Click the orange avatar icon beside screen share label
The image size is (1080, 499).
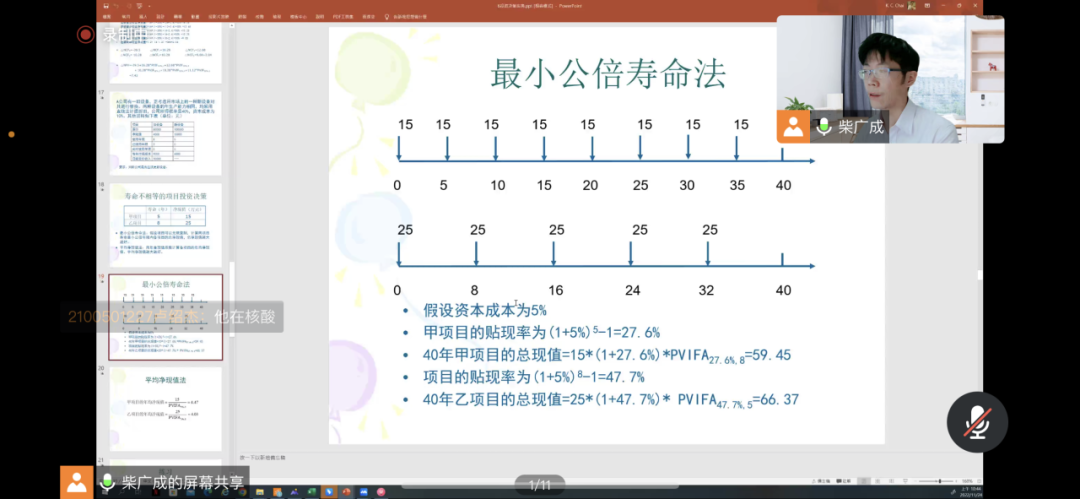(76, 482)
